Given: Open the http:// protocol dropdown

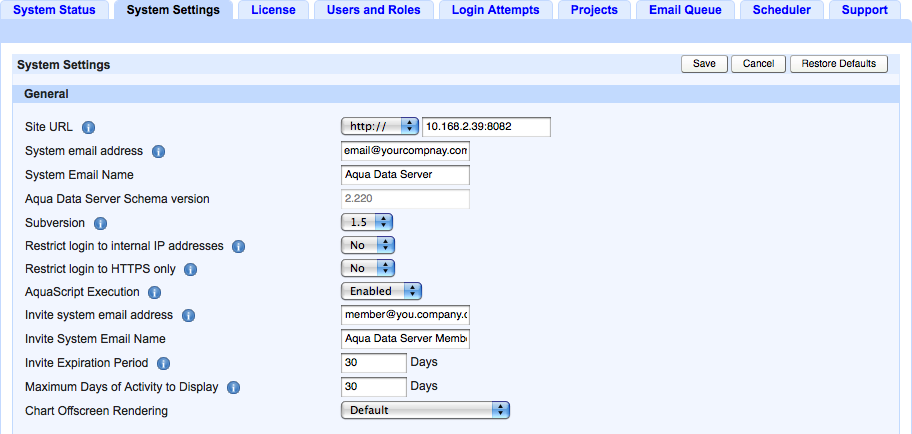Looking at the screenshot, I should point(380,126).
